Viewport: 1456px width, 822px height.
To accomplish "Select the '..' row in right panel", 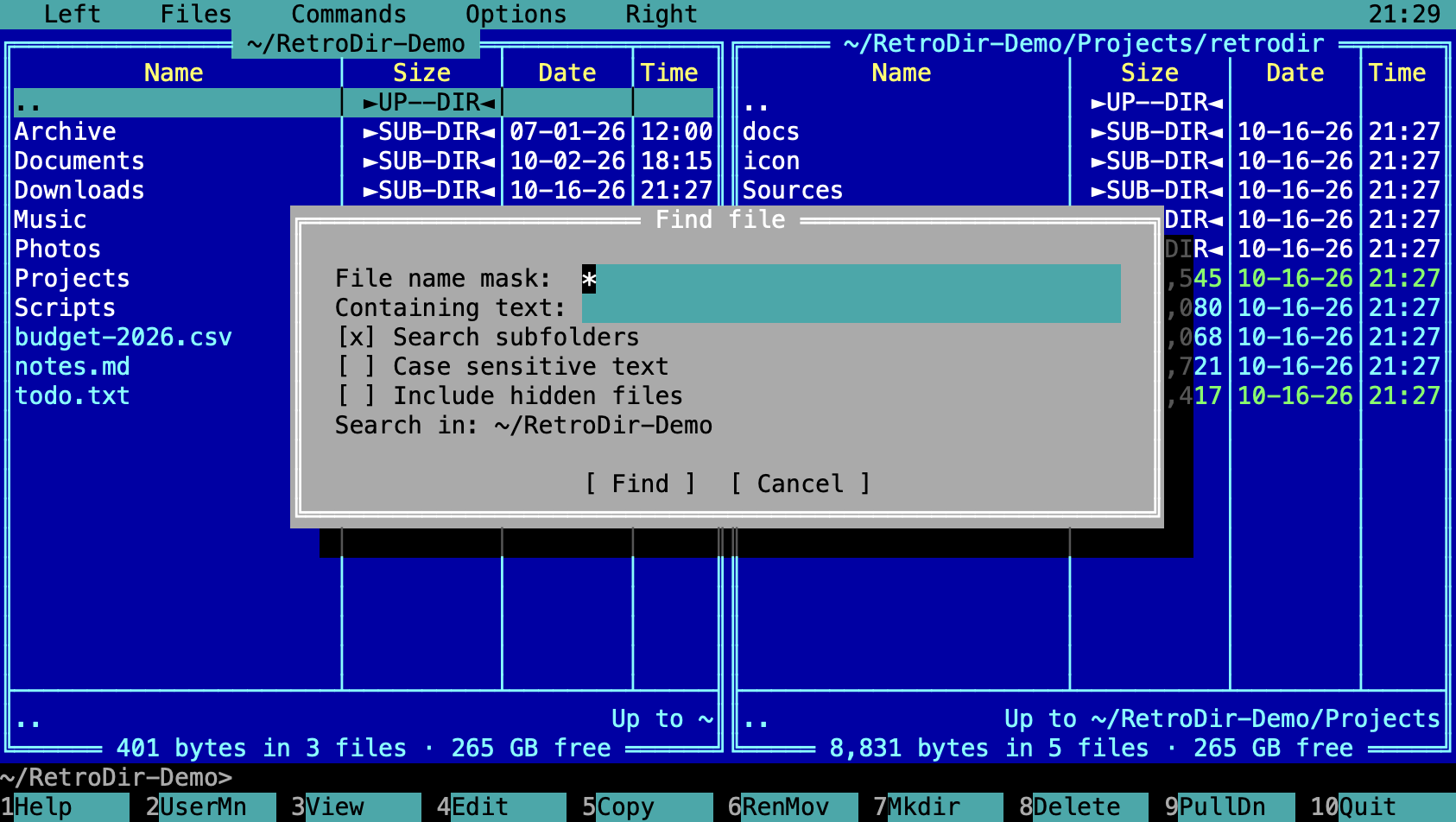I will tap(1092, 103).
